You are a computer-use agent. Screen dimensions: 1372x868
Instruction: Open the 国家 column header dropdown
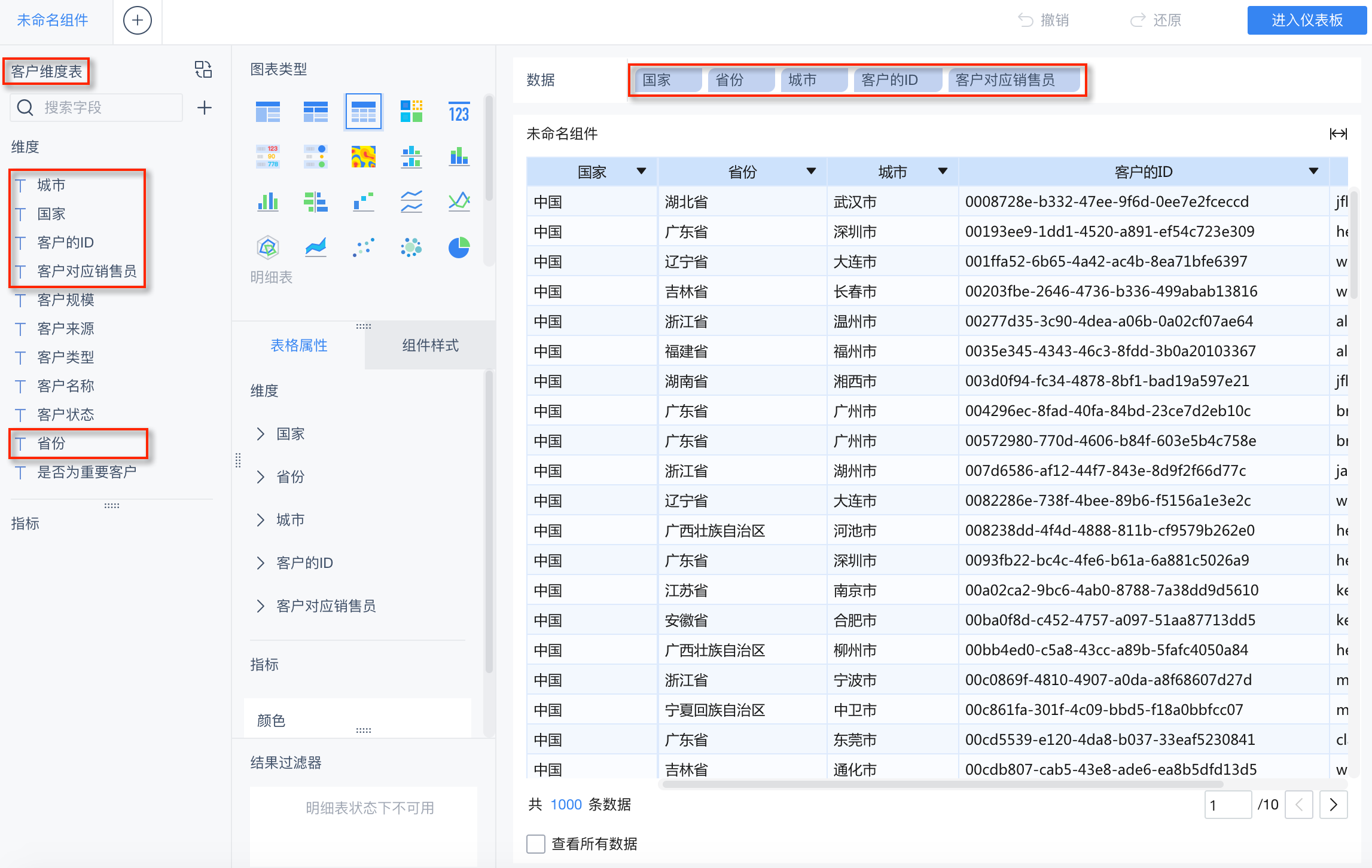coord(641,172)
